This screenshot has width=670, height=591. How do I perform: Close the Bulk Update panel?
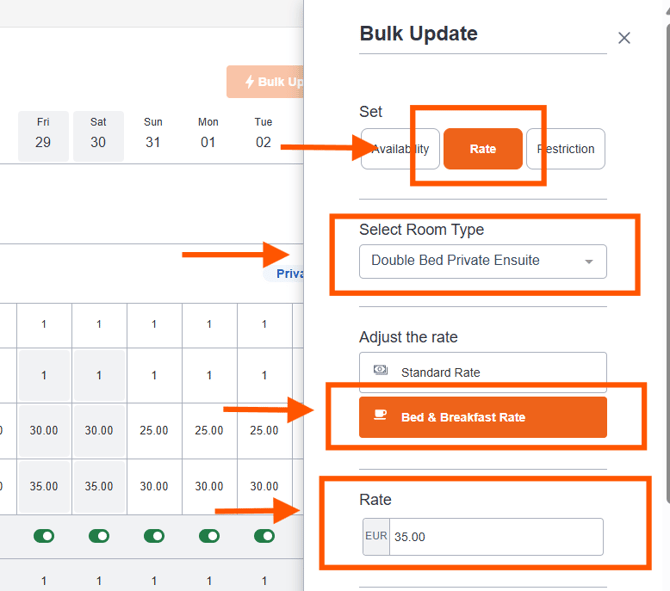(624, 38)
